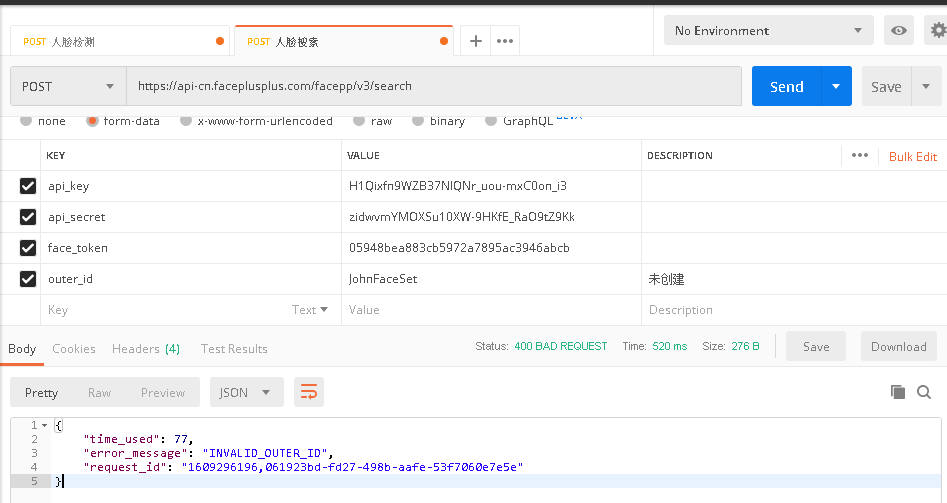Screen dimensions: 947x503
Task: Click INVALID_OUTER_ID error message value
Action: click(x=266, y=453)
